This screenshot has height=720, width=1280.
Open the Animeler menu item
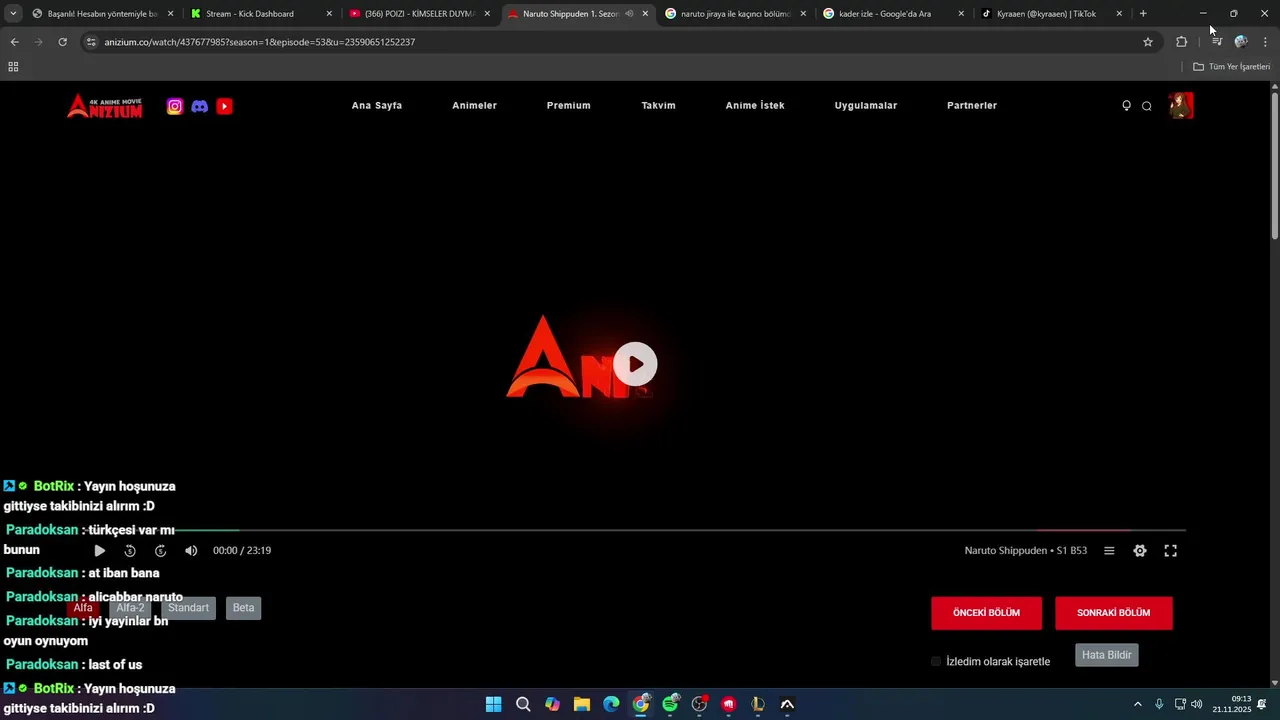pos(474,106)
